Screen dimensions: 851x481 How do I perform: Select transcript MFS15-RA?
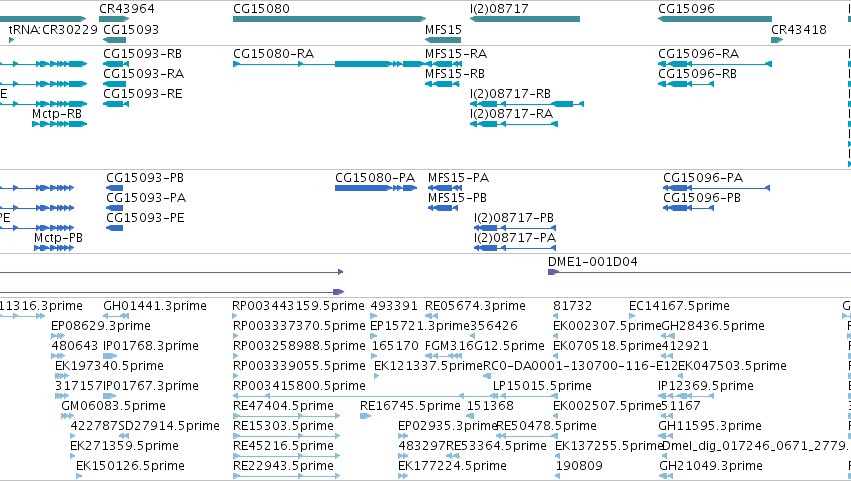pyautogui.click(x=443, y=64)
